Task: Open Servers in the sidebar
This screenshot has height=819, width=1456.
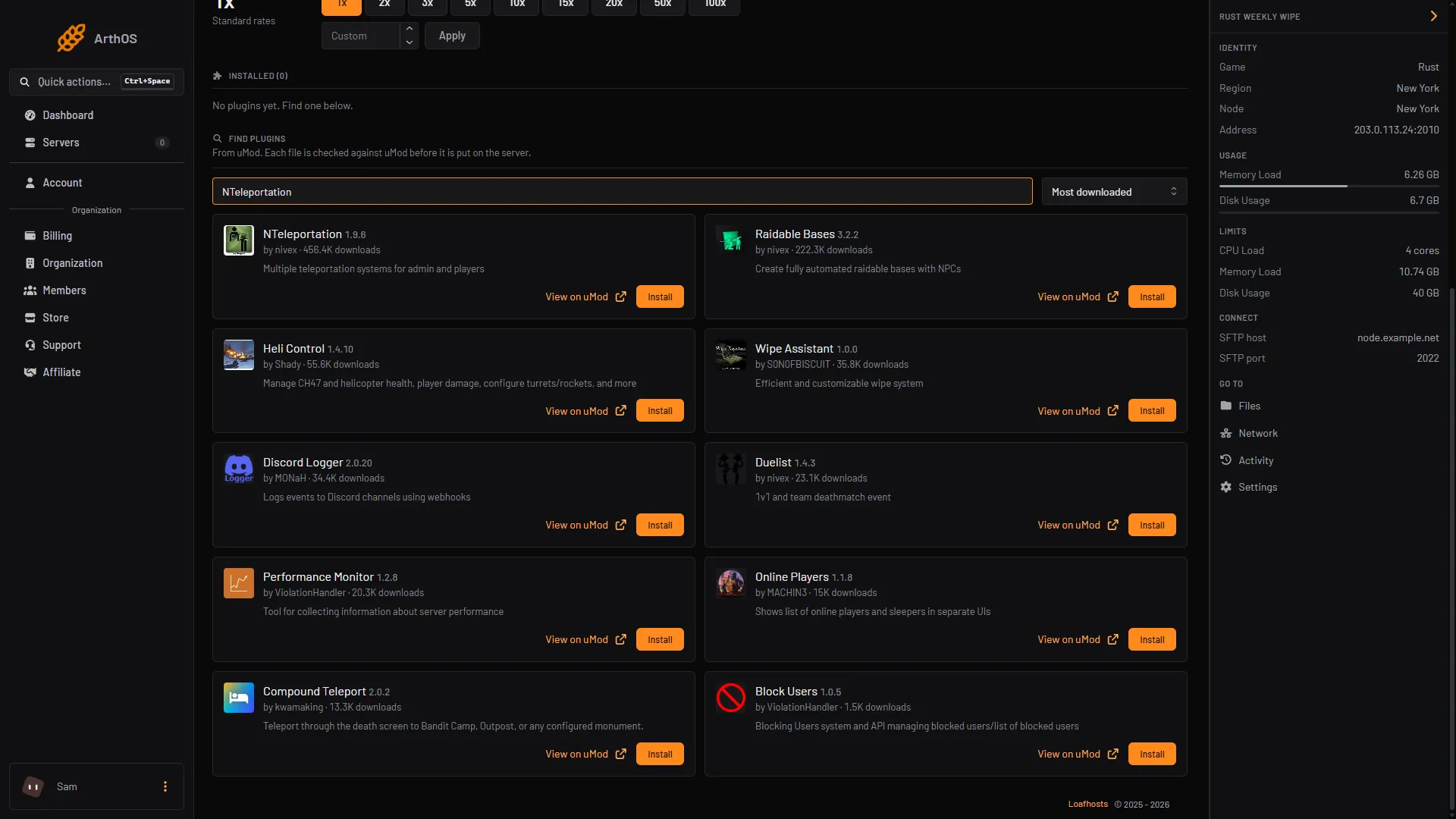Action: [x=96, y=143]
